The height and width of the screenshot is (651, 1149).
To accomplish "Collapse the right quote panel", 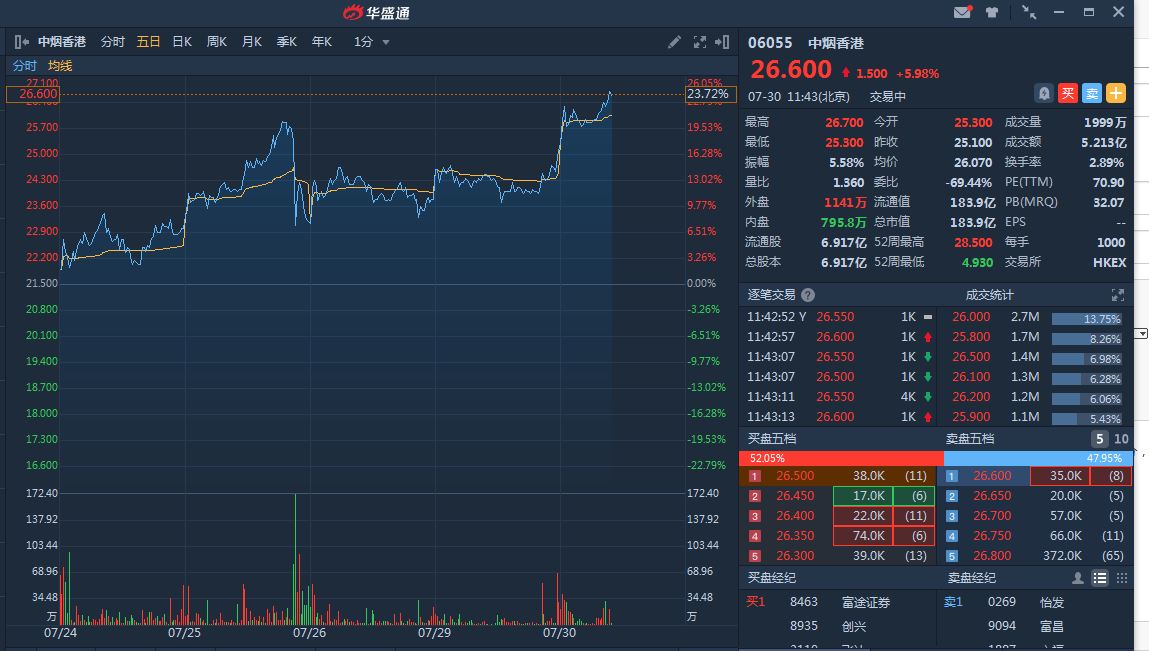I will [x=723, y=42].
